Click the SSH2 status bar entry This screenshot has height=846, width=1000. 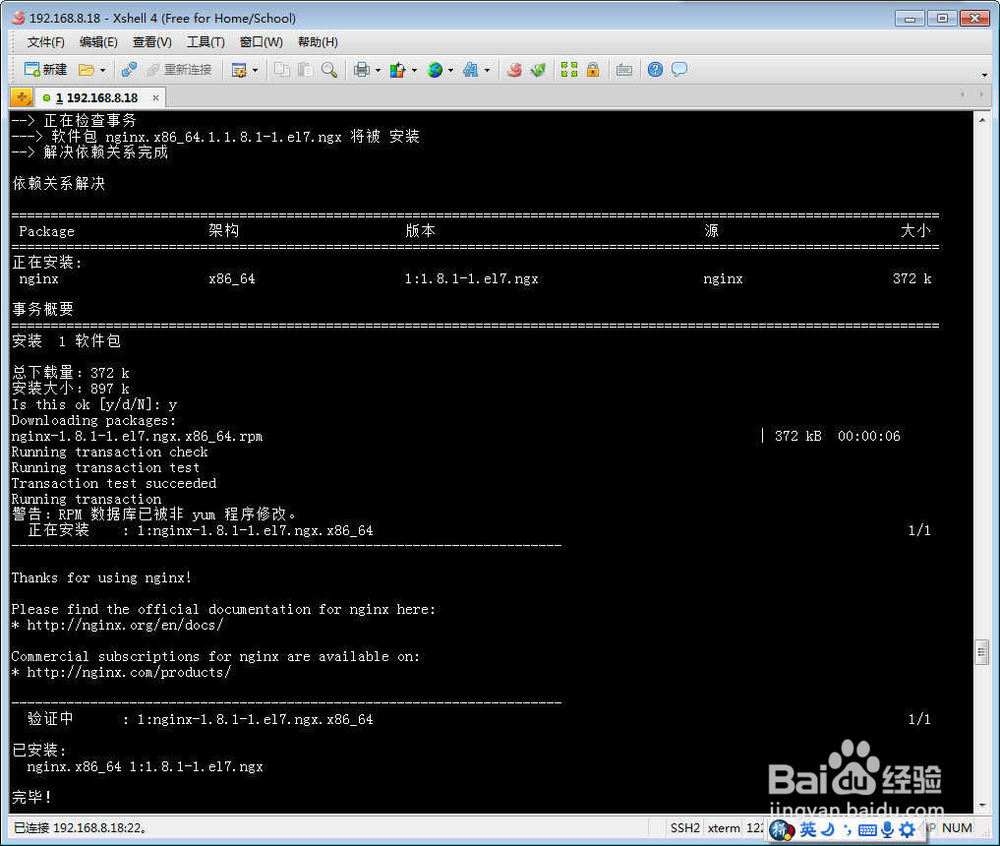684,828
